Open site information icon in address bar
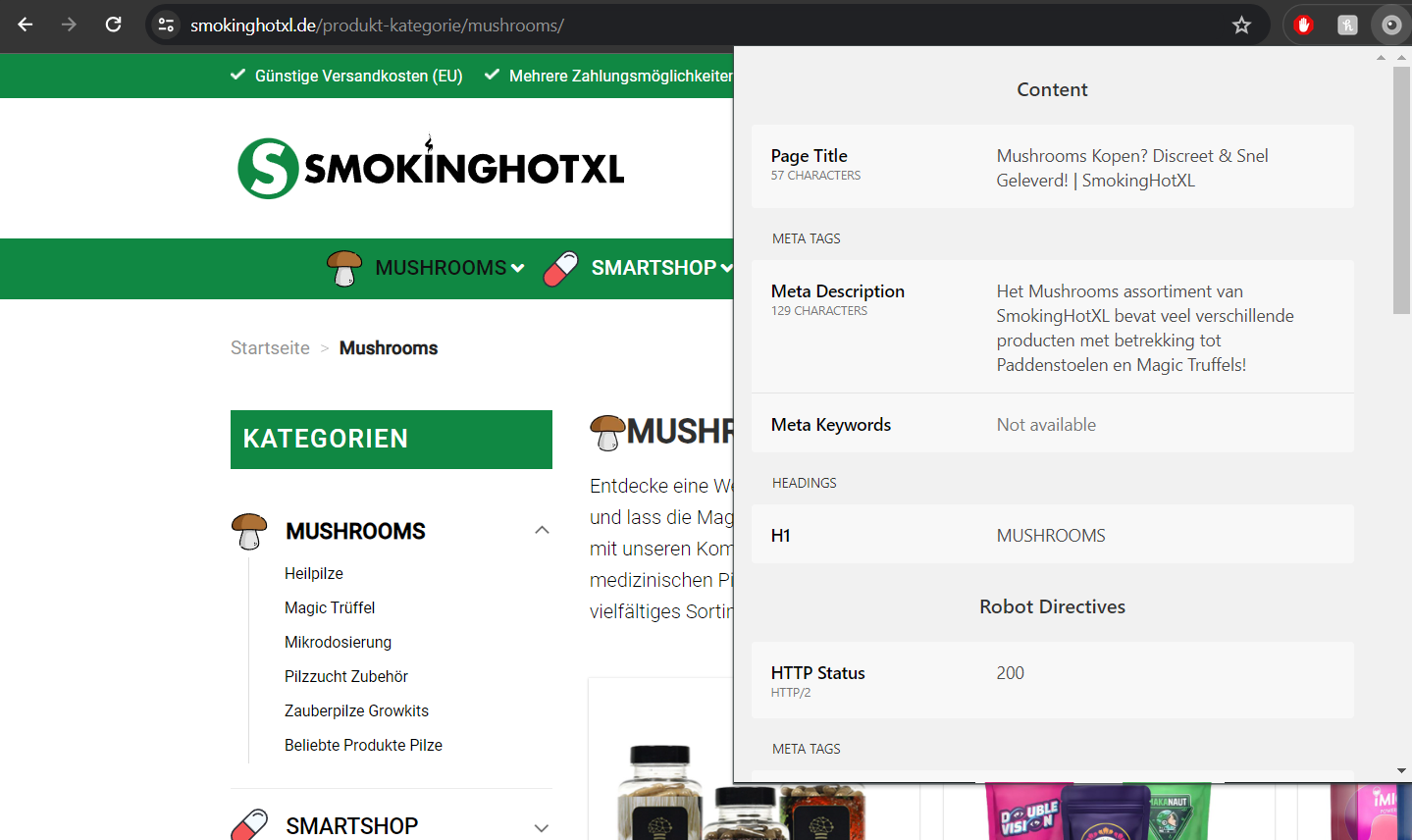Image resolution: width=1412 pixels, height=840 pixels. click(x=167, y=25)
